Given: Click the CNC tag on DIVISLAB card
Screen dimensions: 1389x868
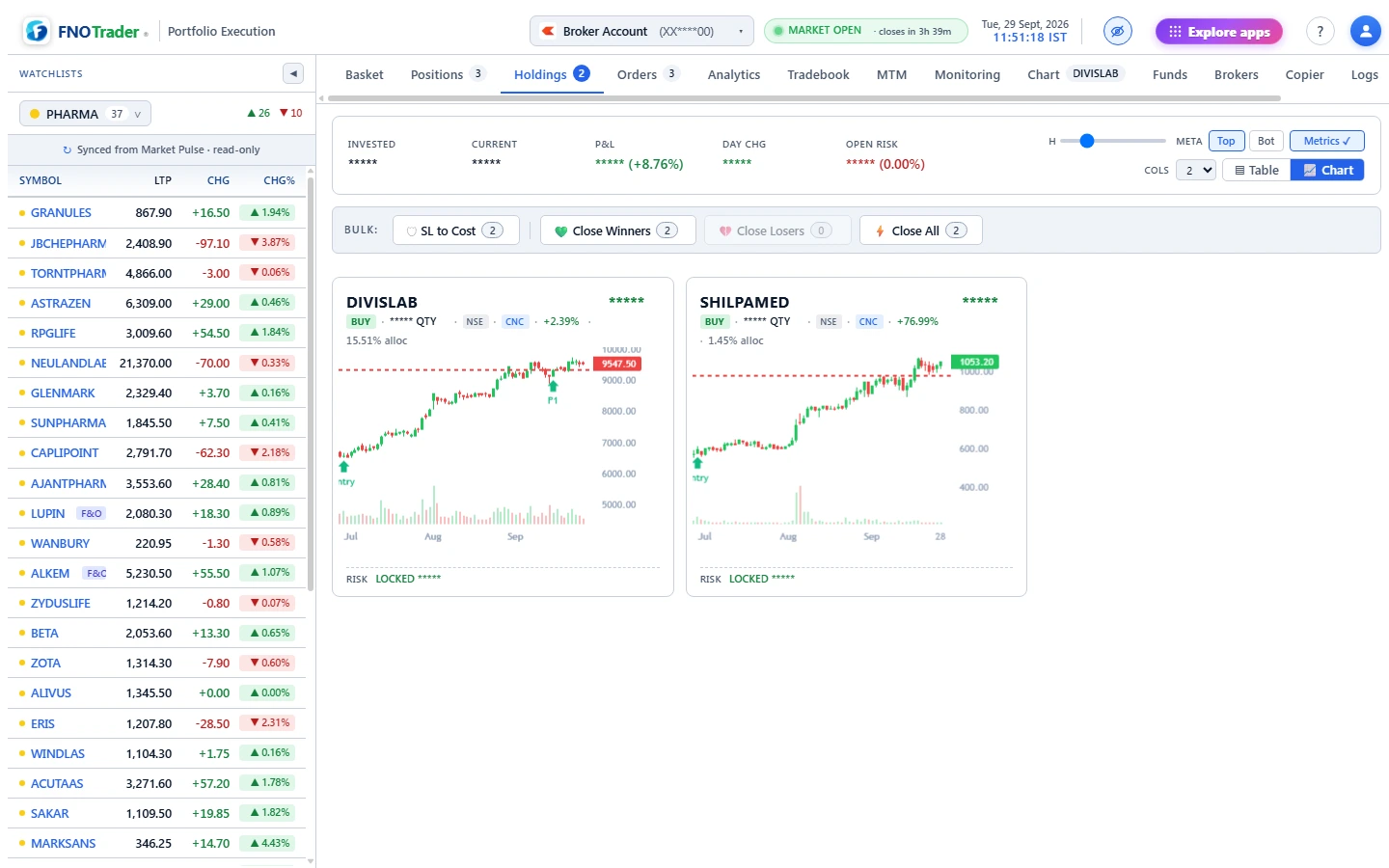Looking at the screenshot, I should pos(515,322).
